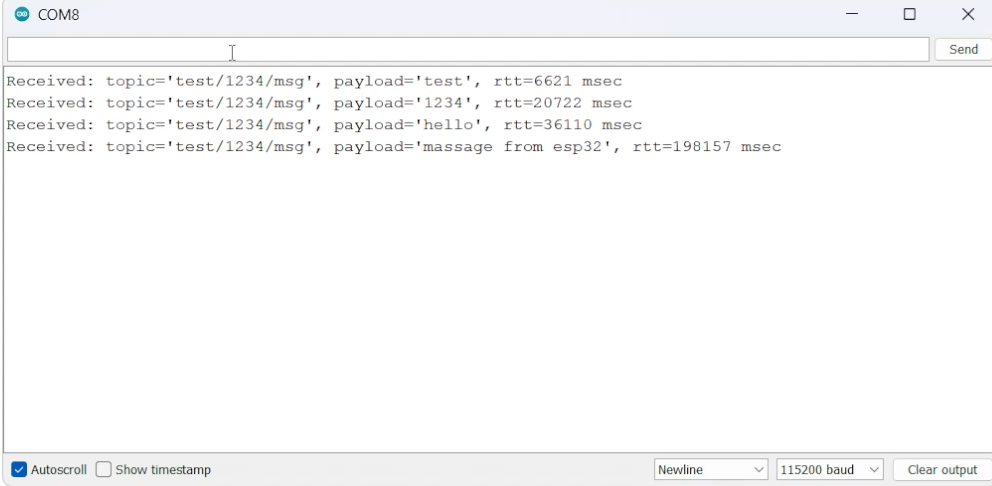Click the Clear output button

coord(941,470)
